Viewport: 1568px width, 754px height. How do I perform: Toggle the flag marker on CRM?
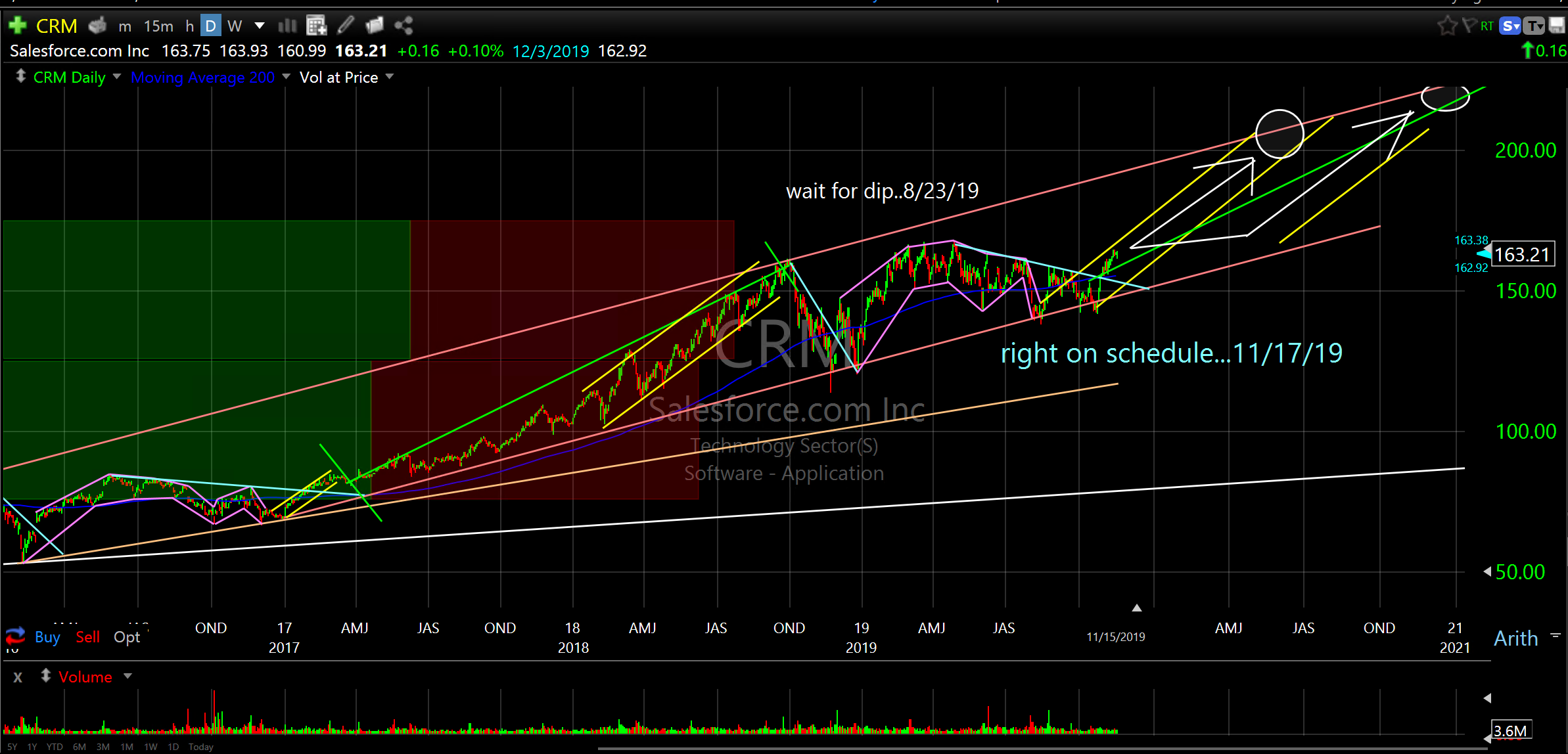point(1469,26)
